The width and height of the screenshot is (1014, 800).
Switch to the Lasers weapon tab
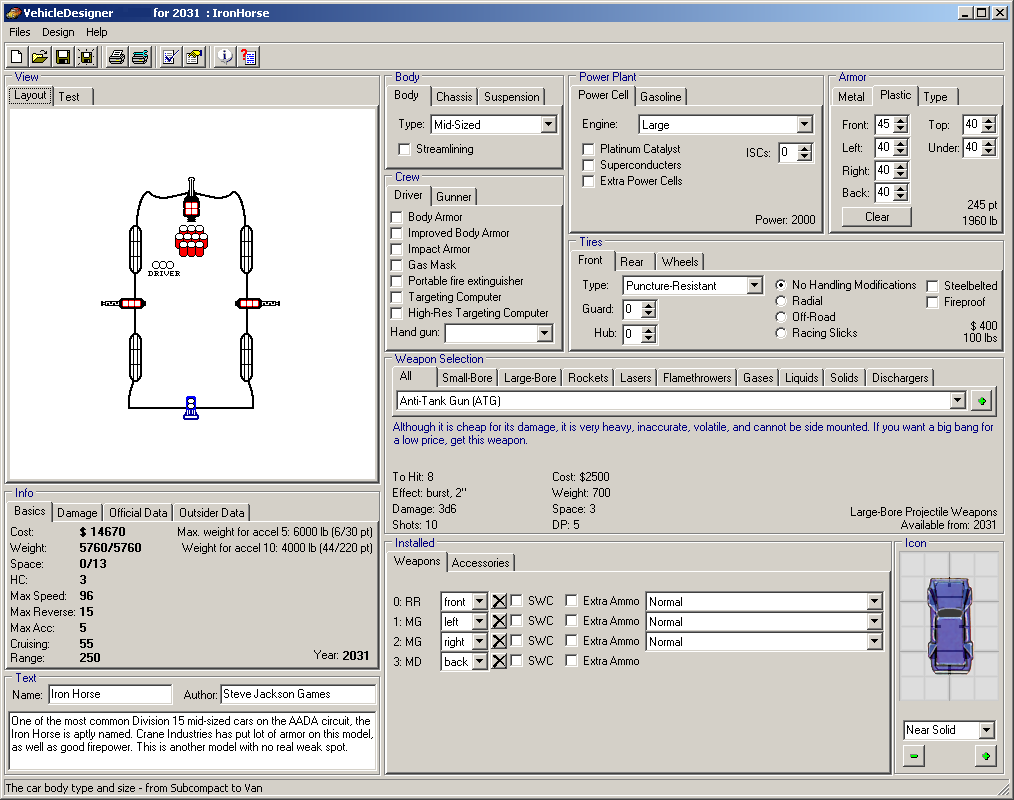click(634, 377)
